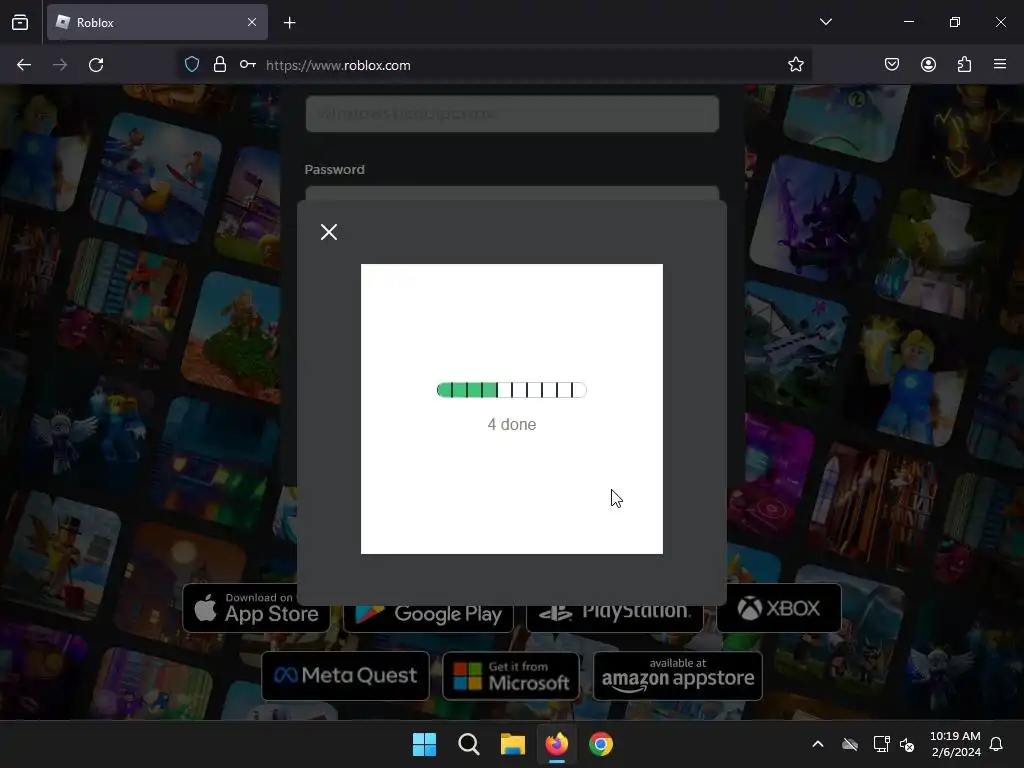This screenshot has width=1024, height=768.
Task: Open network status tray icon
Action: [x=881, y=744]
